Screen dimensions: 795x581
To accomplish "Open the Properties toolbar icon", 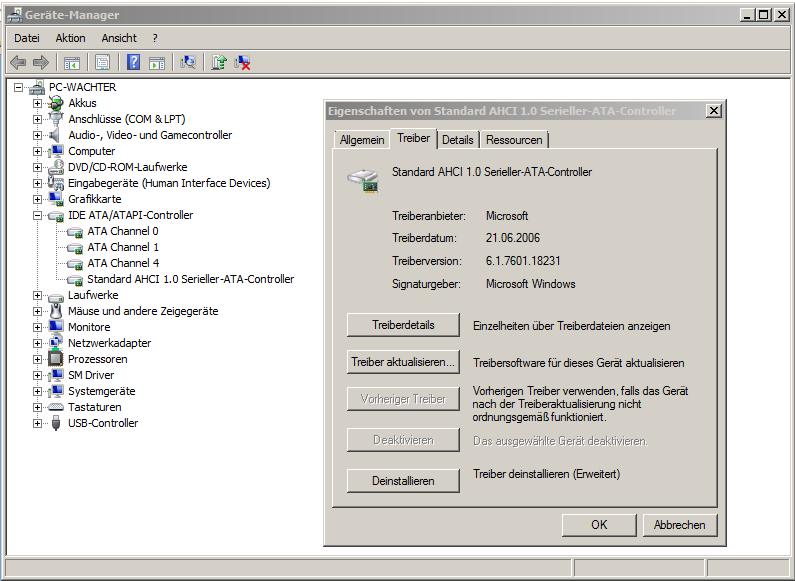I will (102, 62).
